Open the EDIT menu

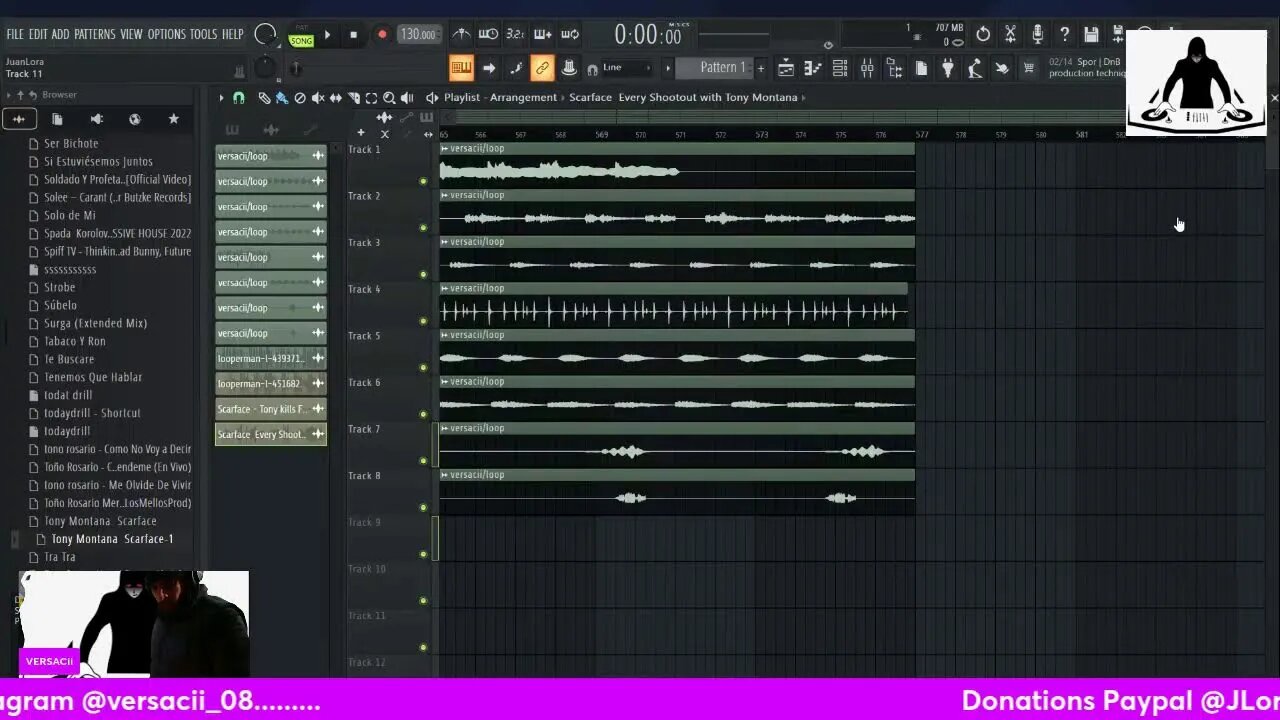pyautogui.click(x=38, y=34)
